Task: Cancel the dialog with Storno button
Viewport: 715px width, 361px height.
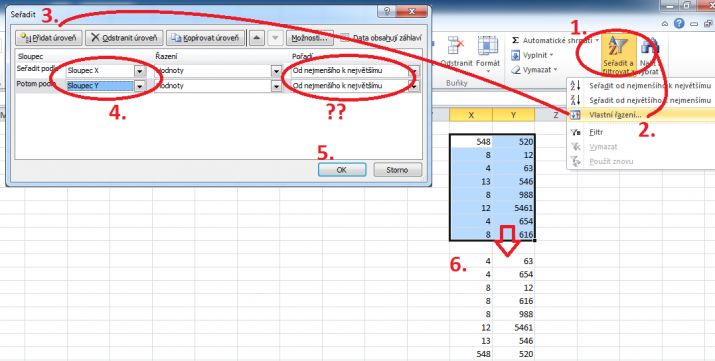Action: (x=397, y=170)
